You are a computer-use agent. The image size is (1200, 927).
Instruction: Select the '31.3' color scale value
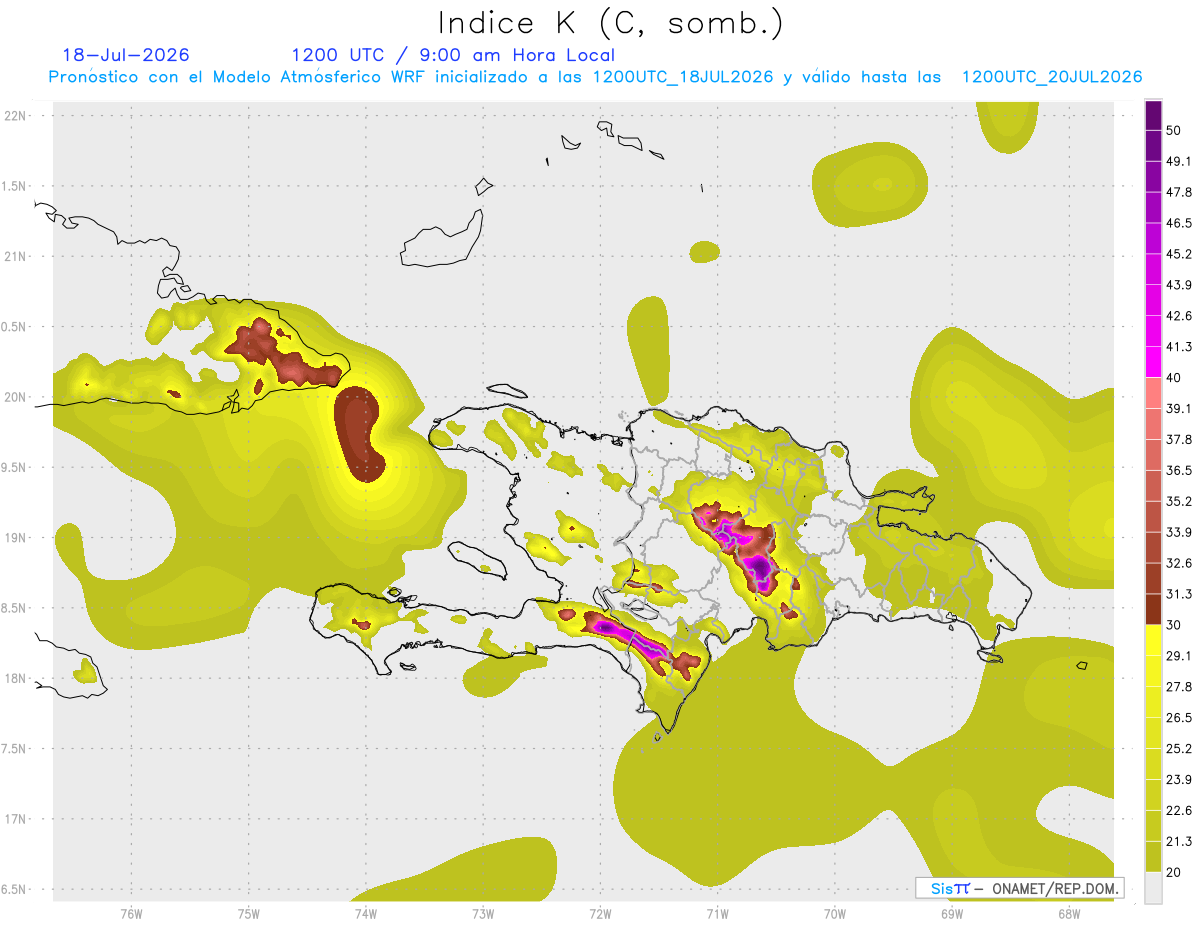[1178, 594]
